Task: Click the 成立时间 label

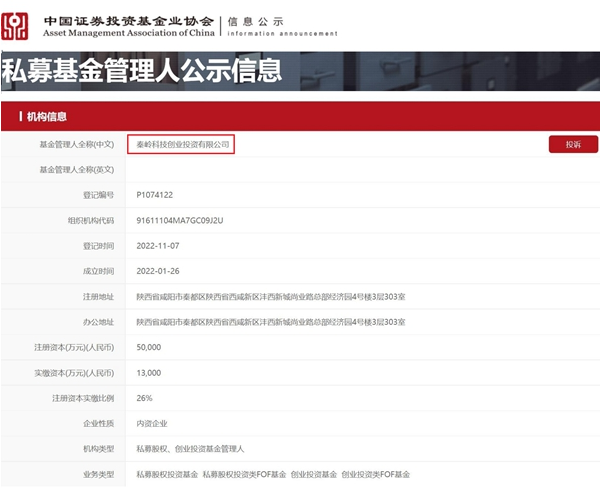Action: (x=99, y=271)
